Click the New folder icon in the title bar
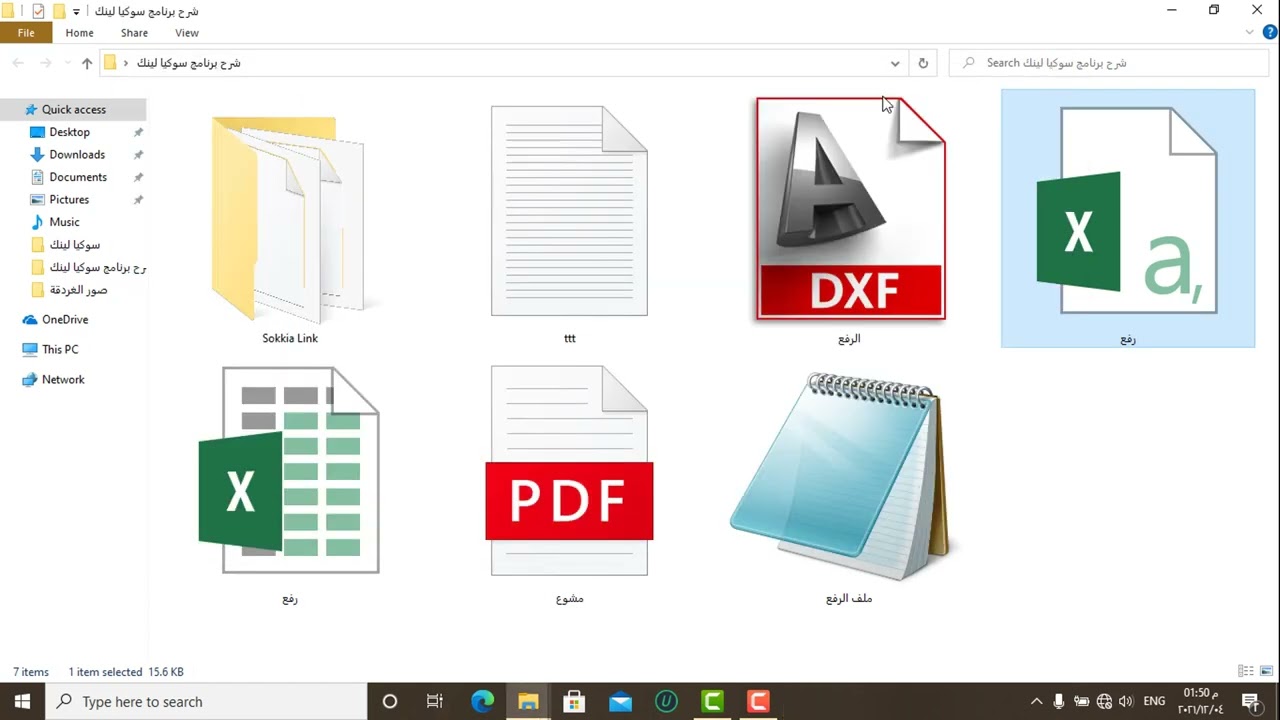1280x720 pixels. (58, 11)
